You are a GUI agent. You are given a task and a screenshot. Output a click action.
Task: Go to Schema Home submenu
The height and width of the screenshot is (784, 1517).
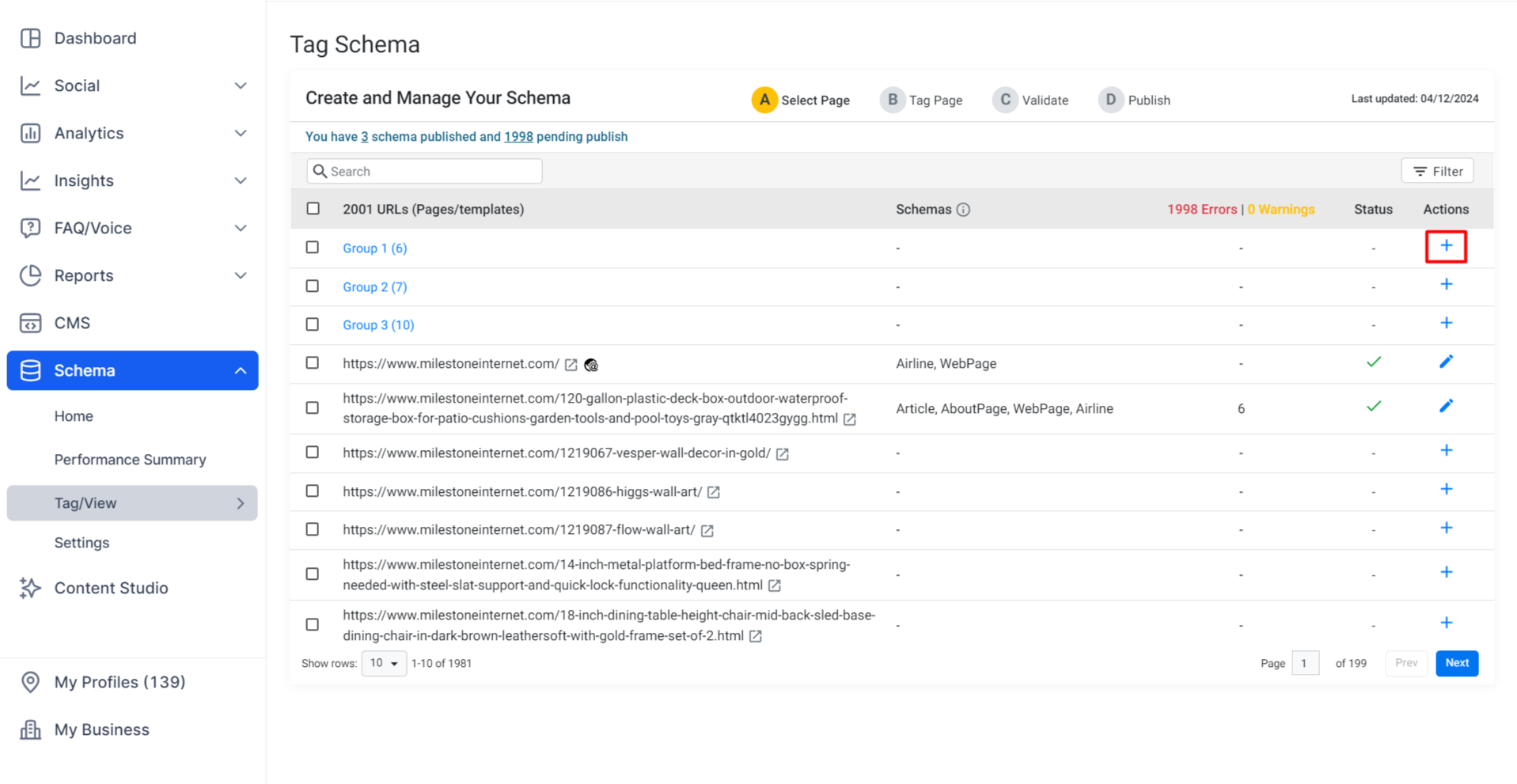pos(74,416)
